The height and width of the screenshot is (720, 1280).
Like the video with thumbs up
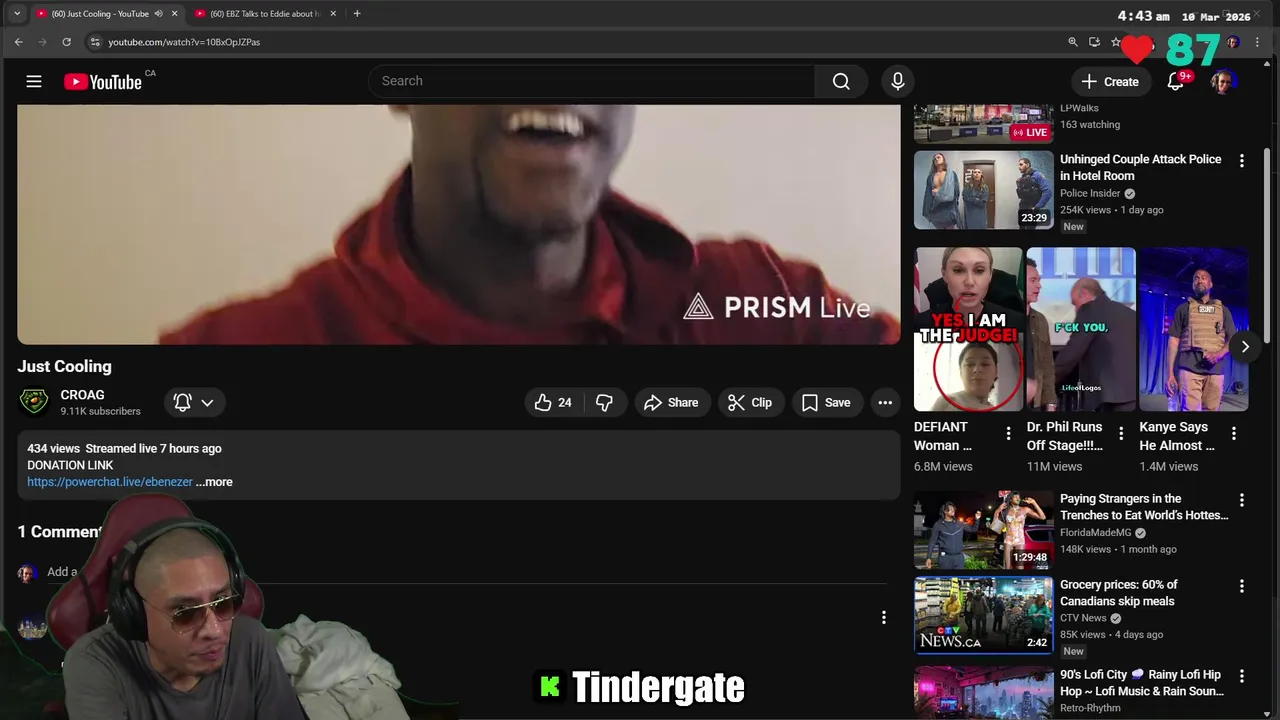click(554, 402)
